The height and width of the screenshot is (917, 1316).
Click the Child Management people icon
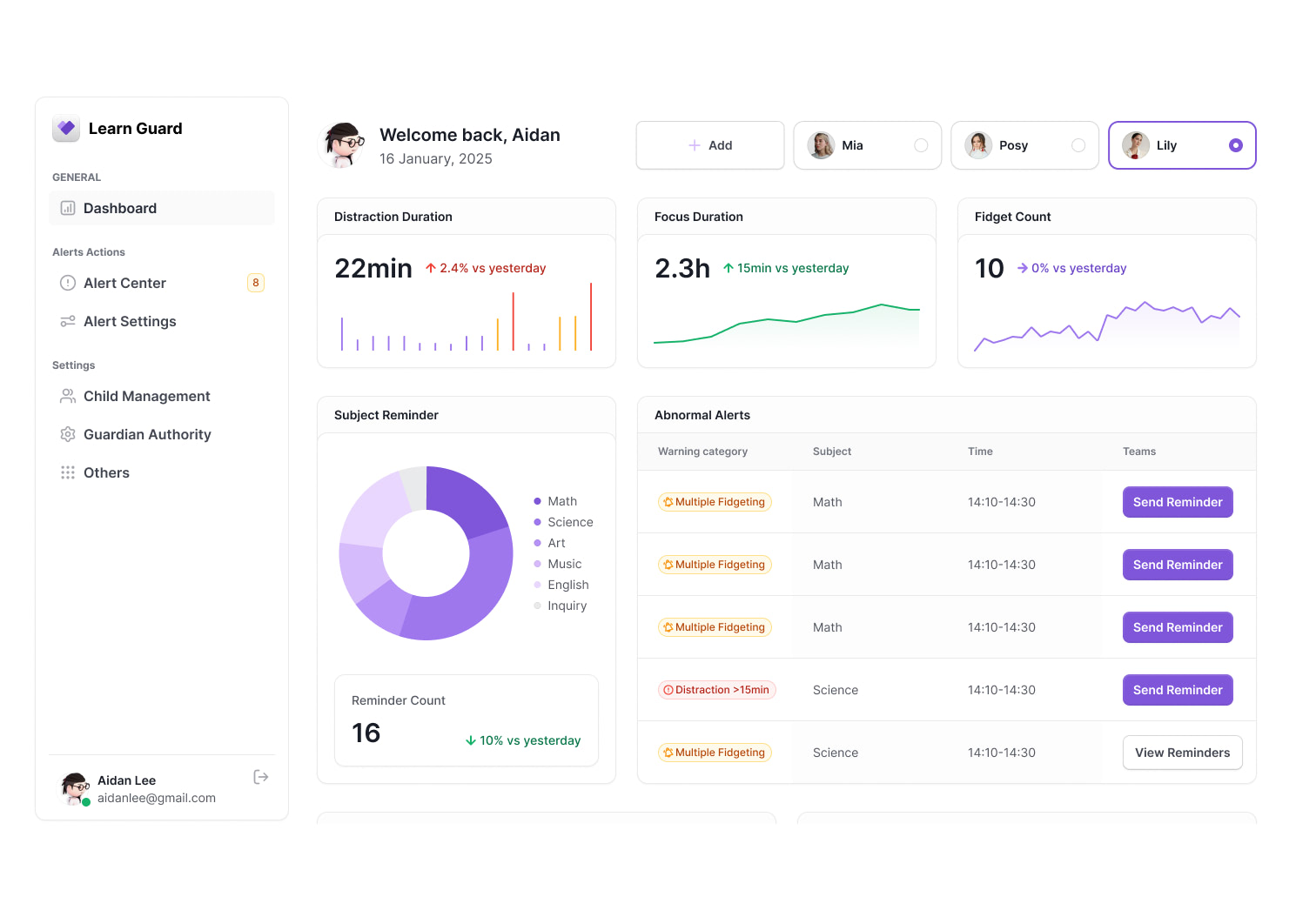pyautogui.click(x=68, y=396)
